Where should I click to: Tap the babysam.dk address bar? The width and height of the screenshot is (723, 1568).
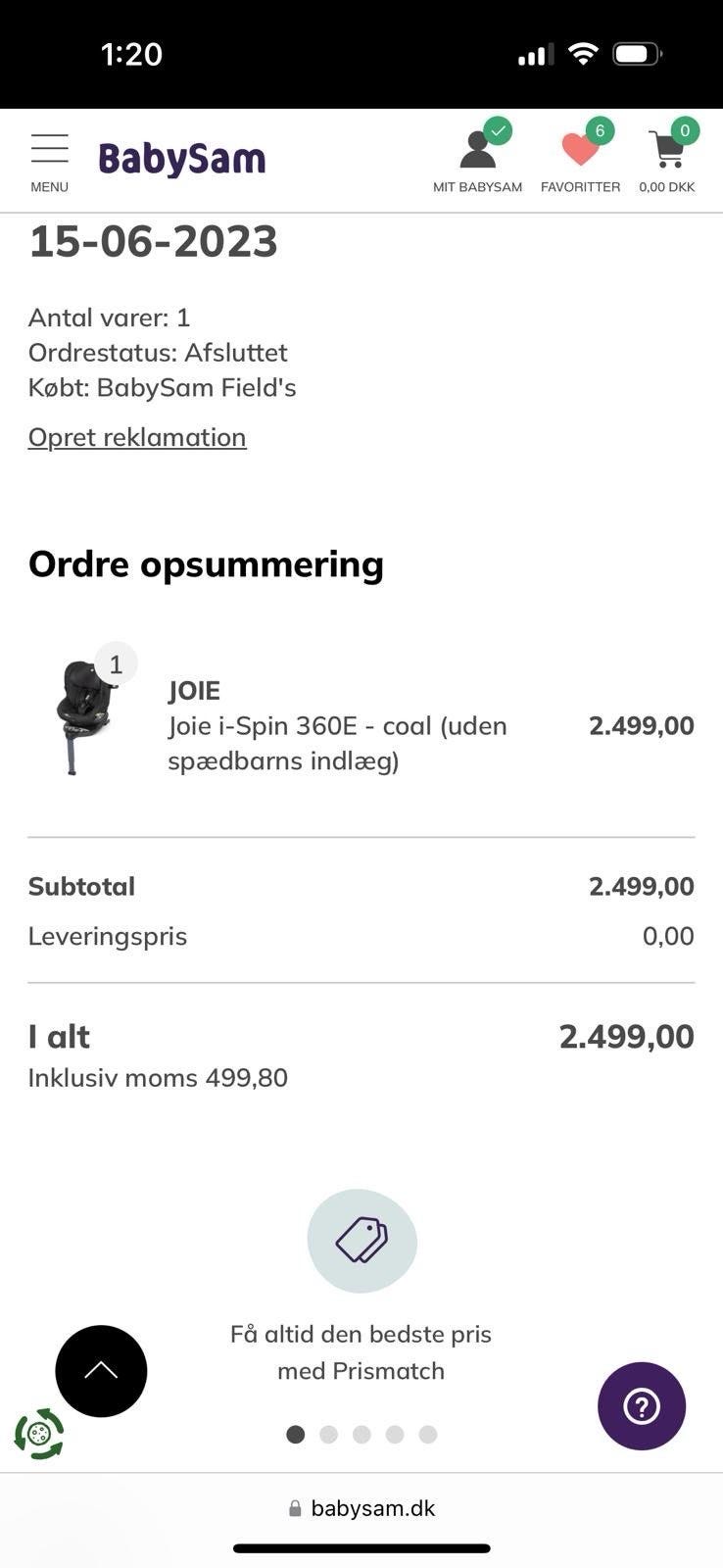point(361,1508)
